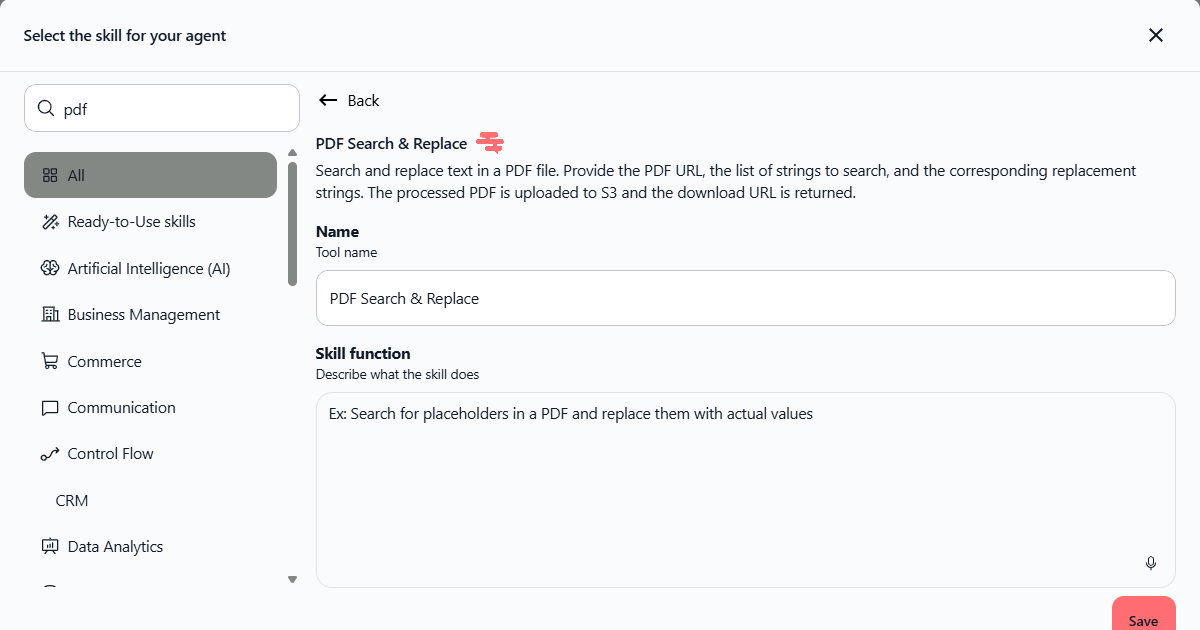Select the All category
The image size is (1200, 630).
click(x=150, y=175)
